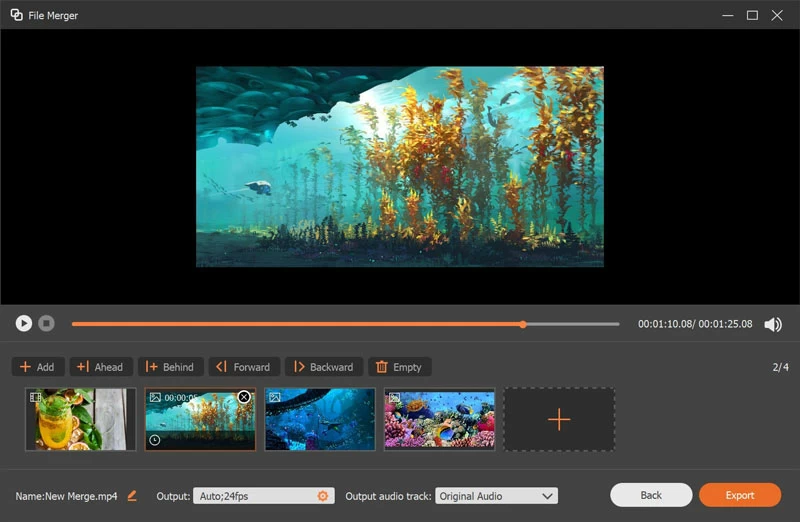Mute the volume speaker icon
This screenshot has height=522, width=800.
click(773, 325)
